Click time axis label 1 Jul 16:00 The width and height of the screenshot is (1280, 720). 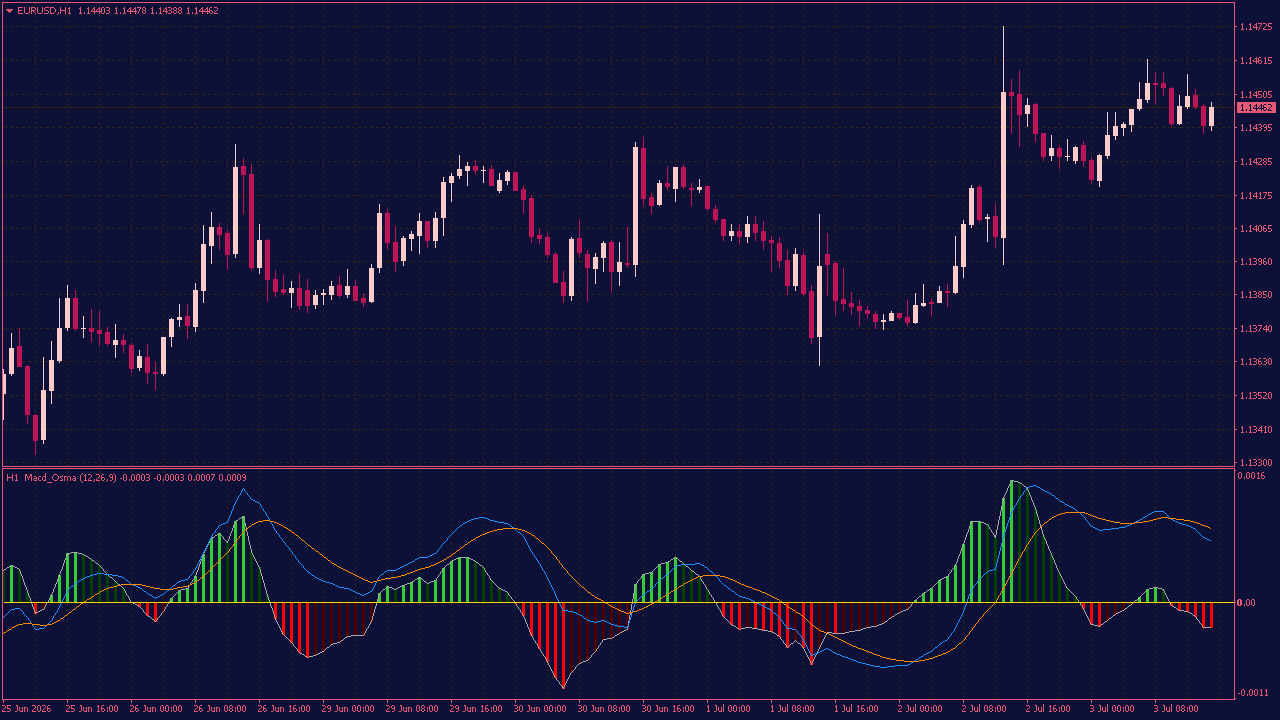click(x=857, y=709)
